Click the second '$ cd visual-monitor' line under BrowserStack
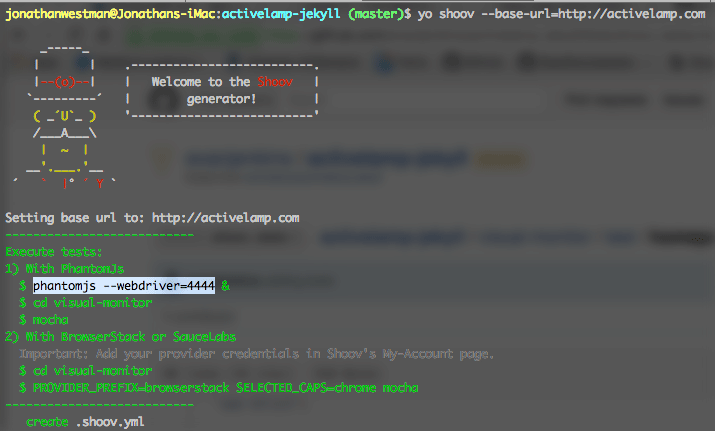 (86, 371)
